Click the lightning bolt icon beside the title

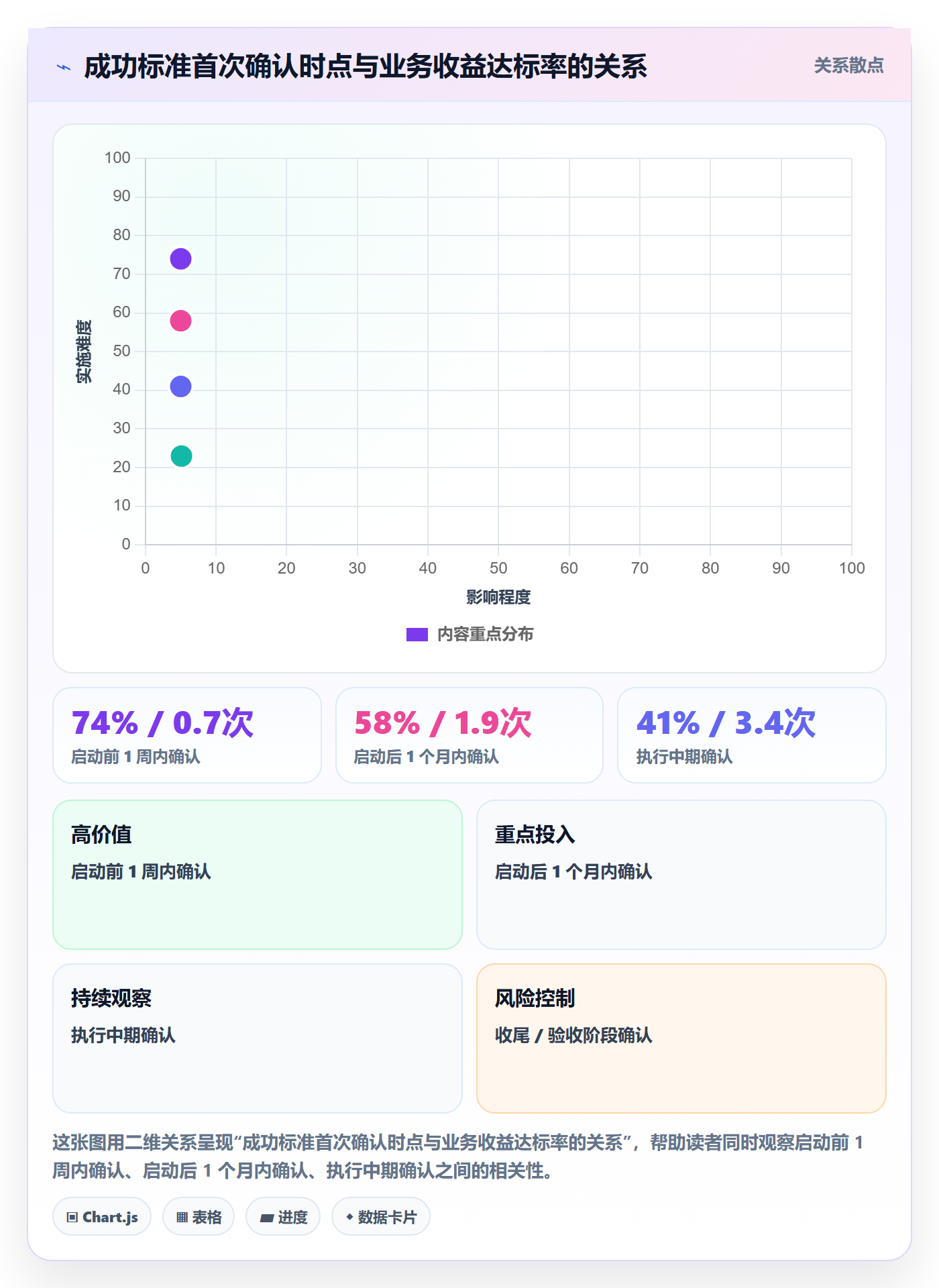64,67
